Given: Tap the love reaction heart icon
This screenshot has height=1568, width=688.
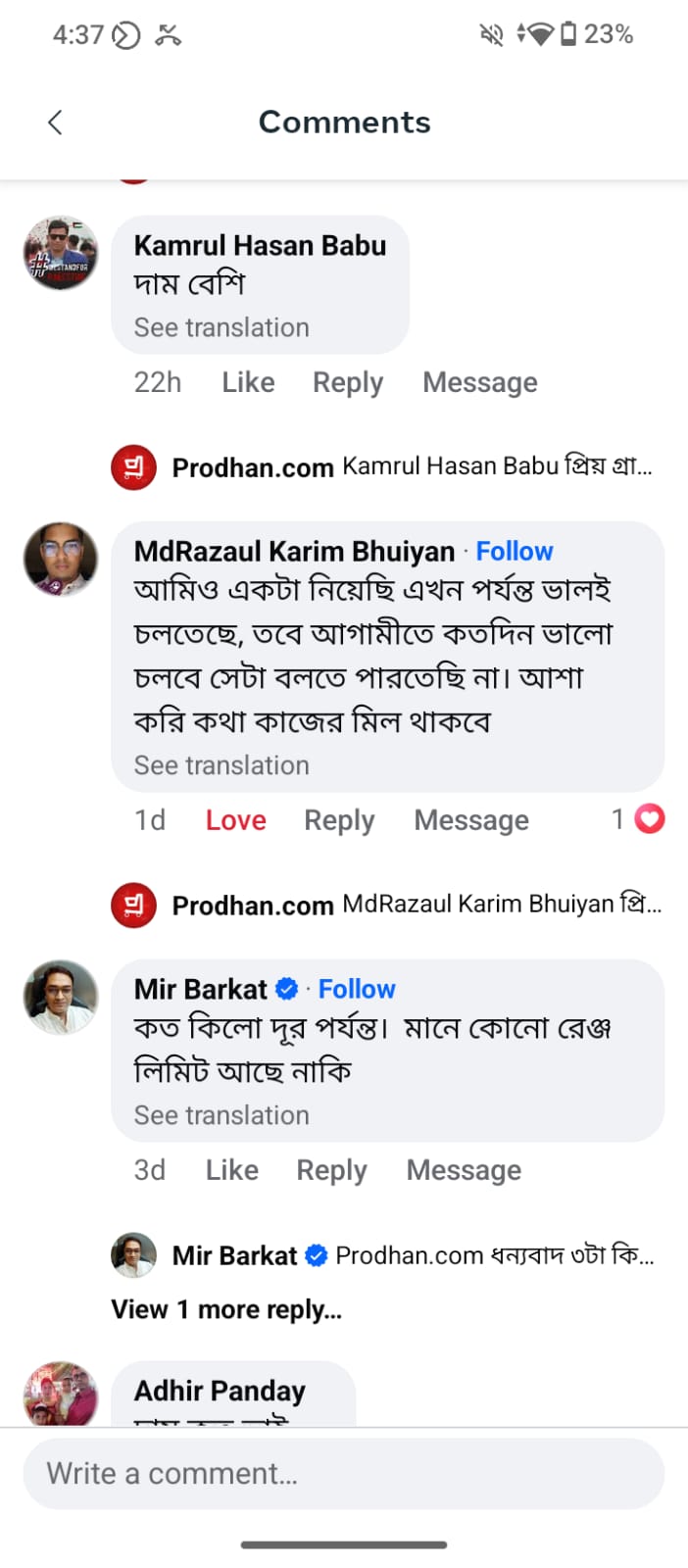Looking at the screenshot, I should click(x=650, y=818).
